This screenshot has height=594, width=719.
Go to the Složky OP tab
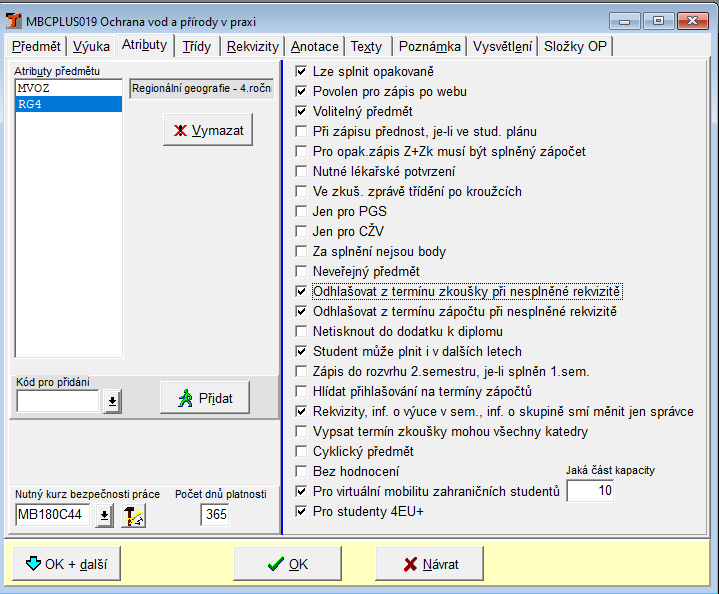(575, 46)
